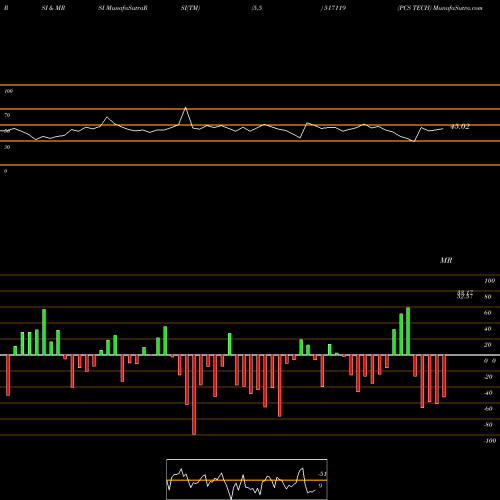
Task: Click the '517119' stock code text
Action: (334, 8)
